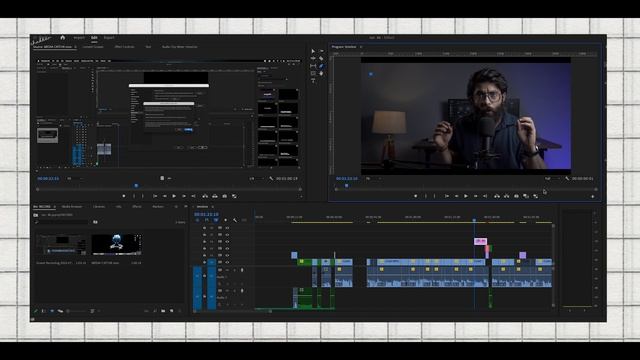Click Overwrite button in Source monitor
Screen dimensions: 640x360
(215, 196)
